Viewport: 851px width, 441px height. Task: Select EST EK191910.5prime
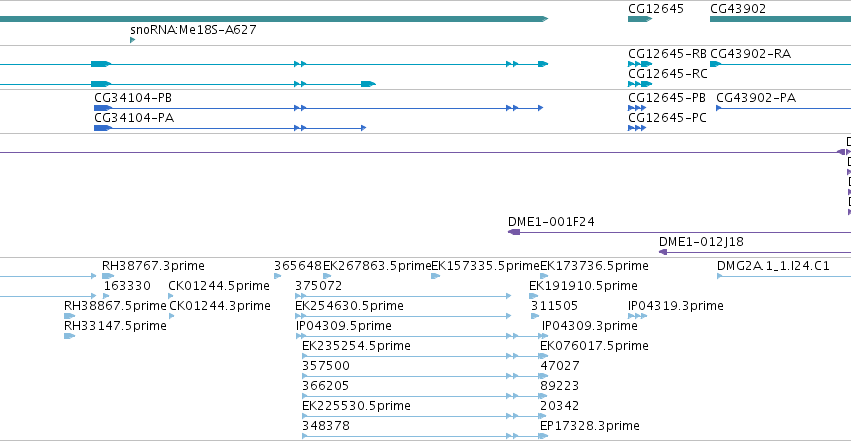583,286
